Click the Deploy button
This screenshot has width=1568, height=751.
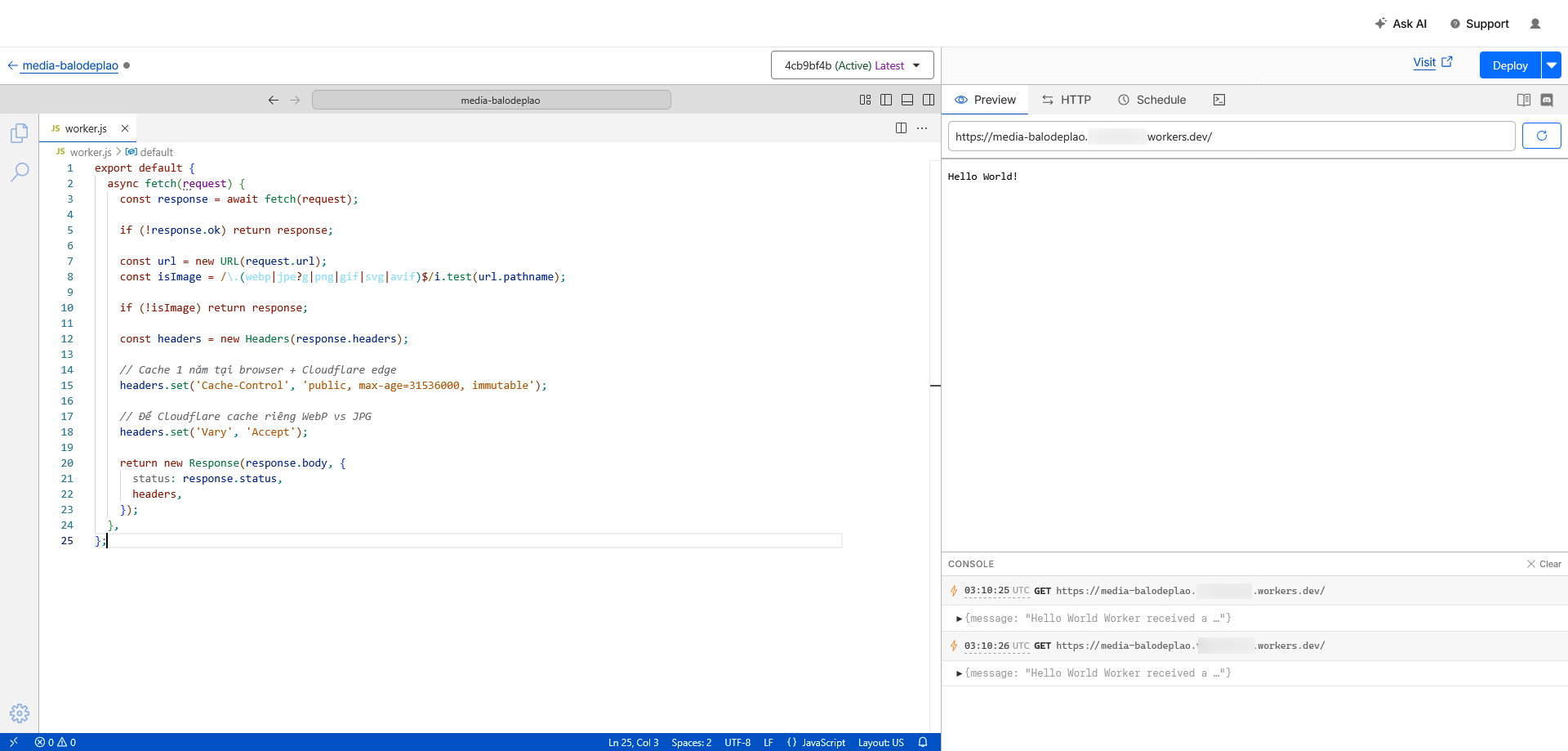(x=1509, y=65)
